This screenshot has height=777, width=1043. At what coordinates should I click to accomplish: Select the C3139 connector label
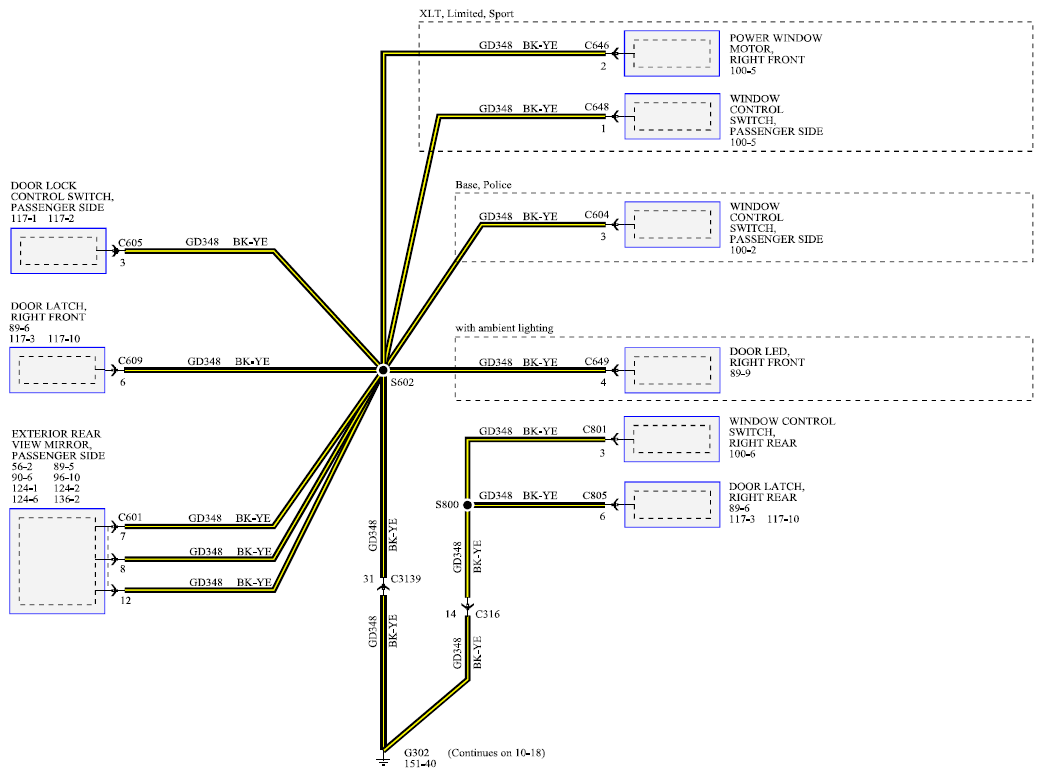click(406, 579)
